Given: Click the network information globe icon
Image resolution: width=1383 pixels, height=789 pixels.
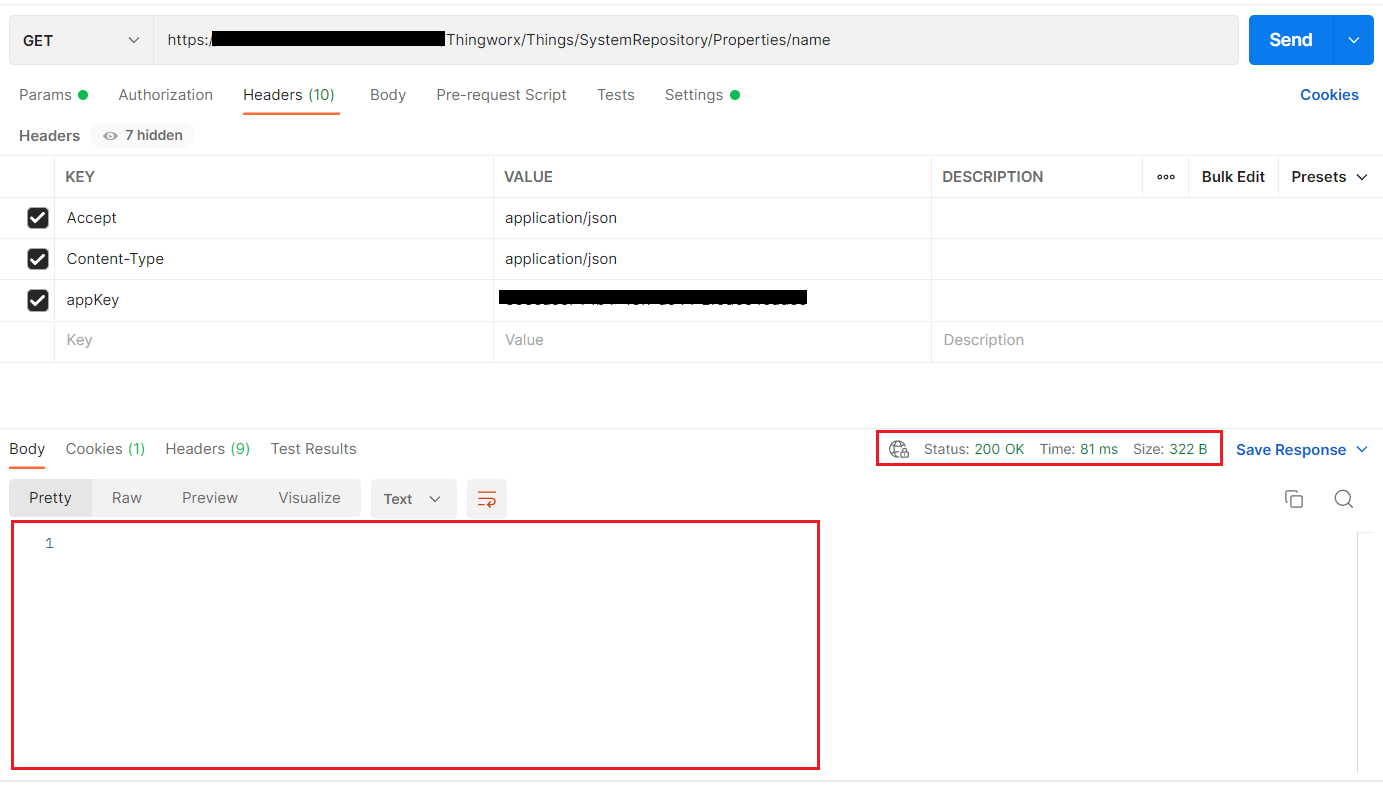Looking at the screenshot, I should tap(897, 449).
